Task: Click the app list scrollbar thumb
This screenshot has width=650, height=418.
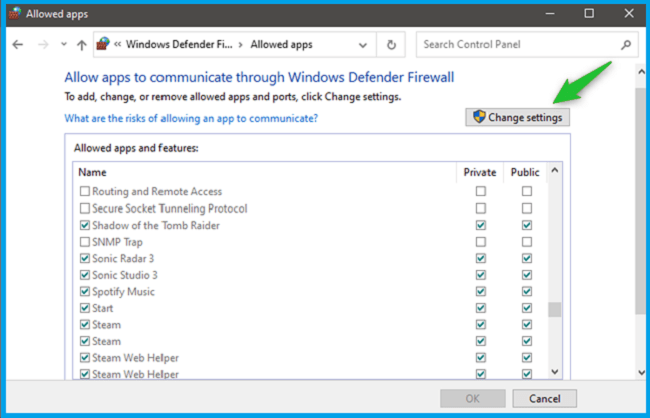Action: pos(555,309)
